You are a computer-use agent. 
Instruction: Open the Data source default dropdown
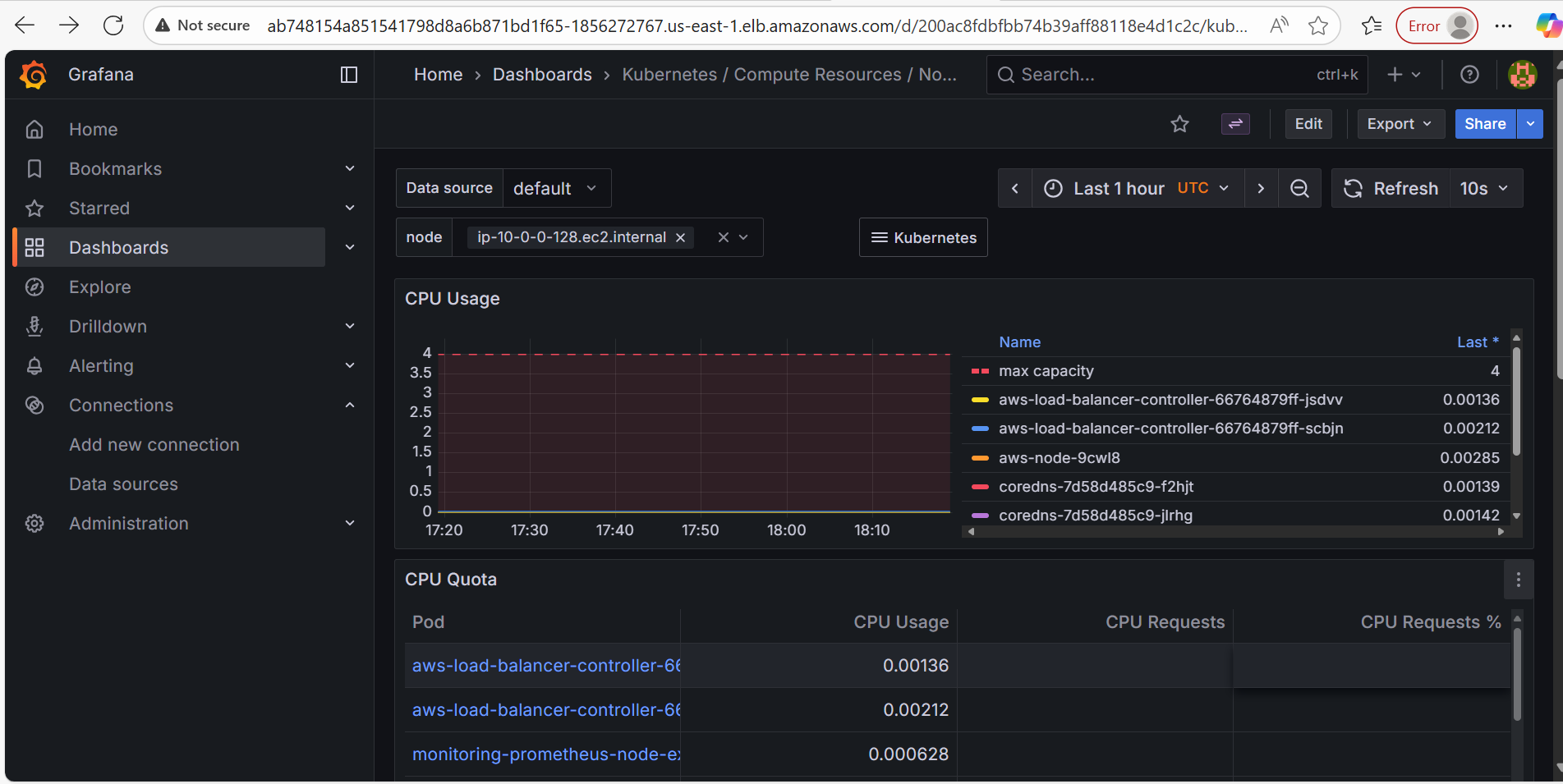(x=555, y=189)
